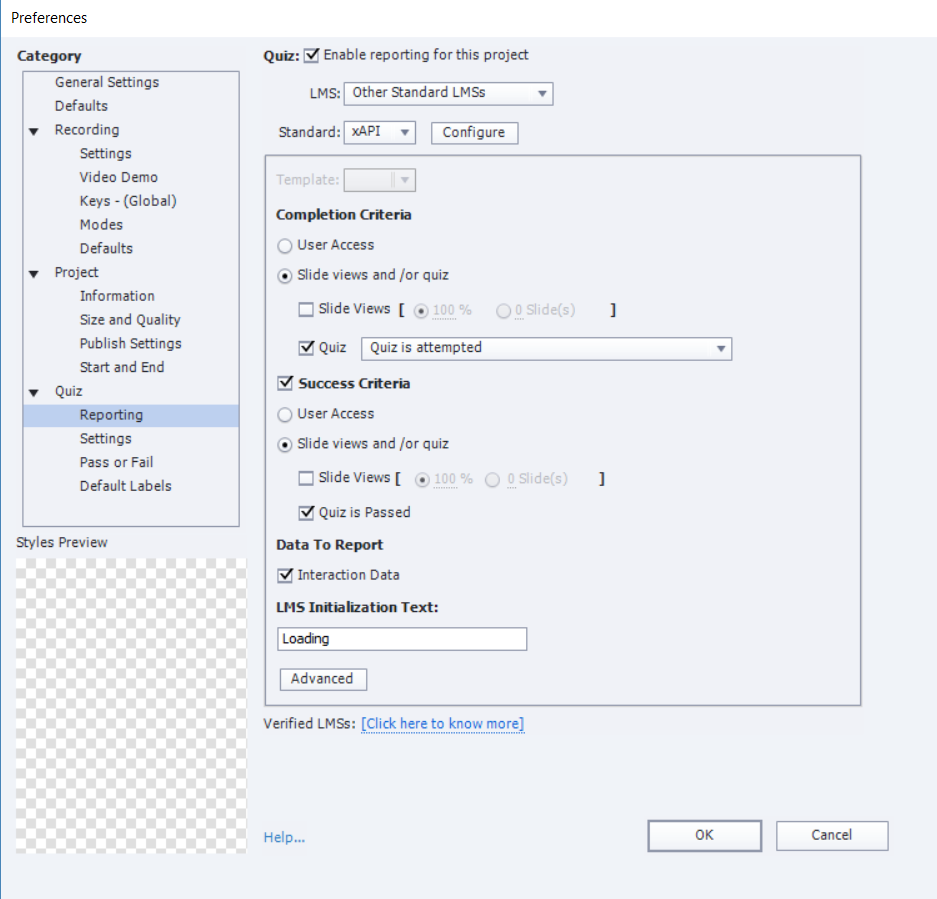Open Publish Settings
937x899 pixels.
[x=131, y=344]
